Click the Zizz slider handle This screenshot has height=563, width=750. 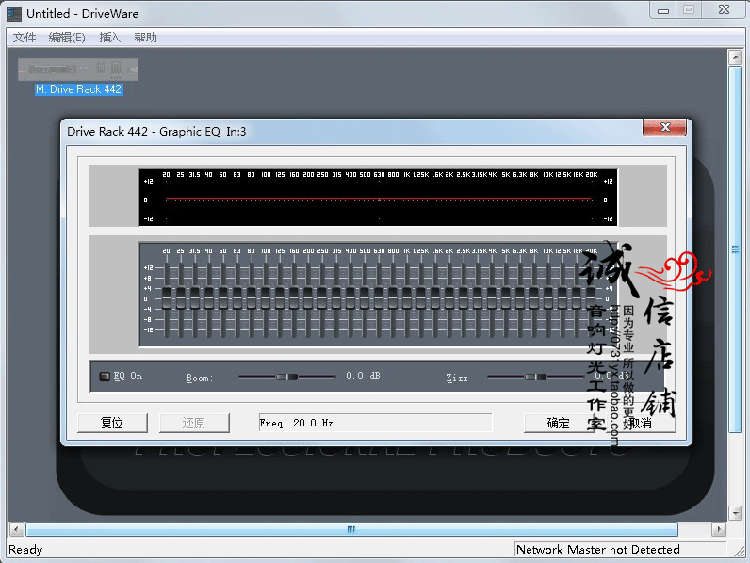[x=536, y=377]
